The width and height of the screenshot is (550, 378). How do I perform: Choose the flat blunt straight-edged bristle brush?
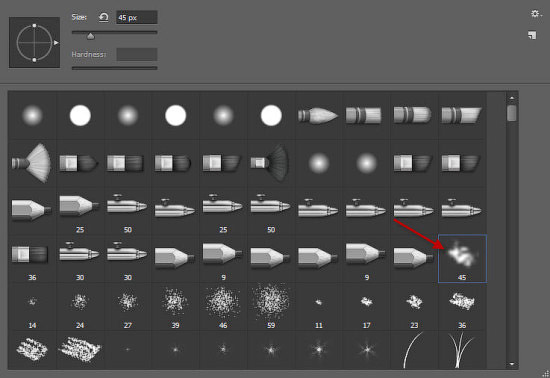[x=365, y=115]
